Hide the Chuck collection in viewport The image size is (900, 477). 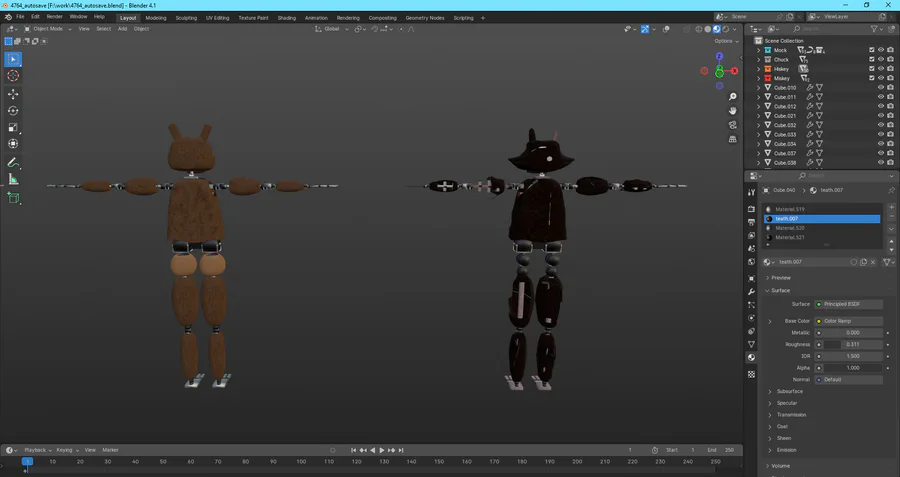(881, 60)
